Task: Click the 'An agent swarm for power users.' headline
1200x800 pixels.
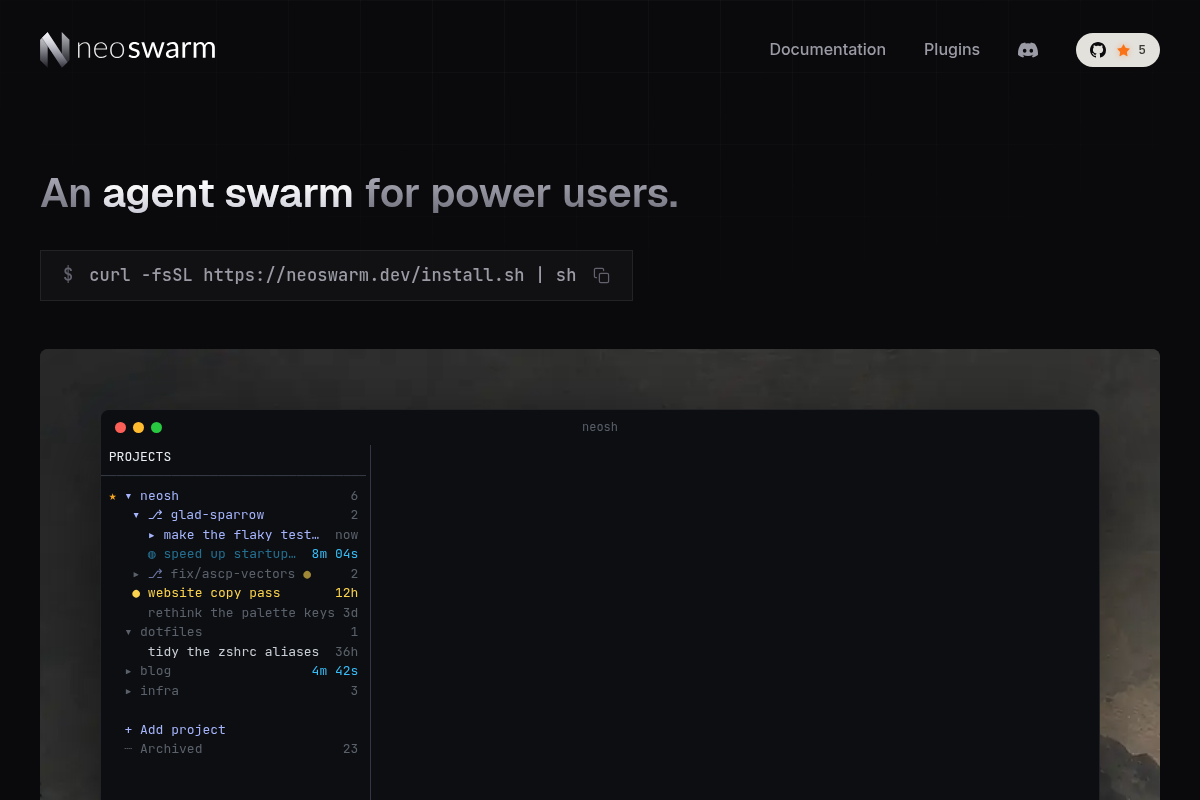Action: point(359,193)
